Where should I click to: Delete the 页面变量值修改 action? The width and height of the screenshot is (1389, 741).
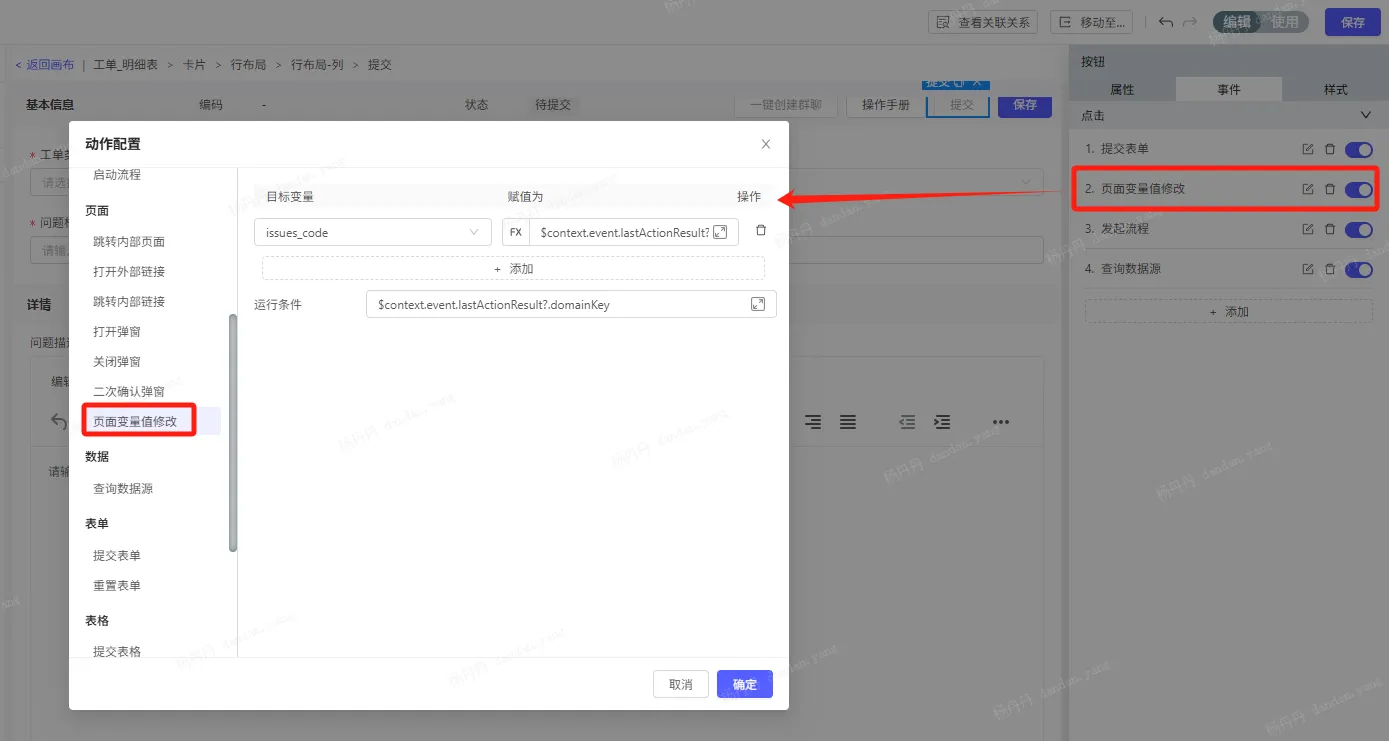point(1330,189)
